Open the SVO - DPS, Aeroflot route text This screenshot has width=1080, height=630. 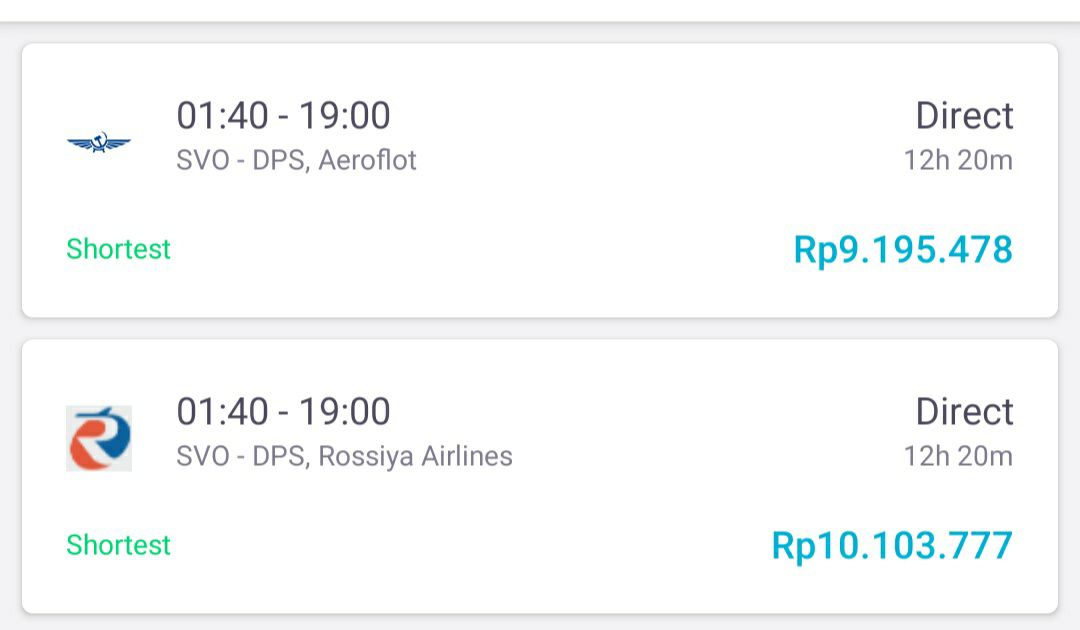[x=296, y=160]
